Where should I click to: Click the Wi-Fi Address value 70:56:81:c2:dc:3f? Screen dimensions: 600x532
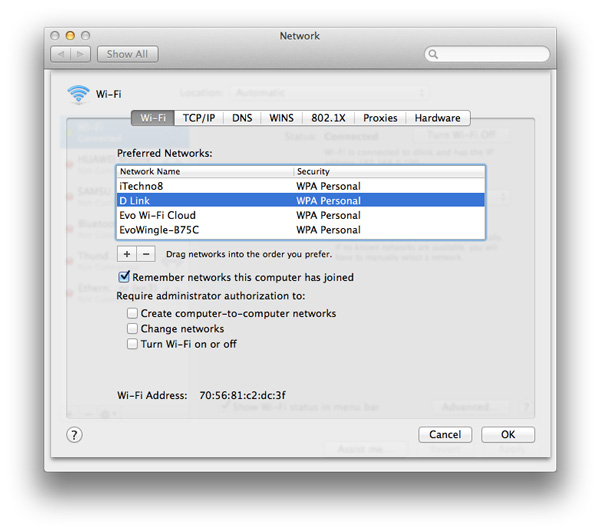coord(242,395)
